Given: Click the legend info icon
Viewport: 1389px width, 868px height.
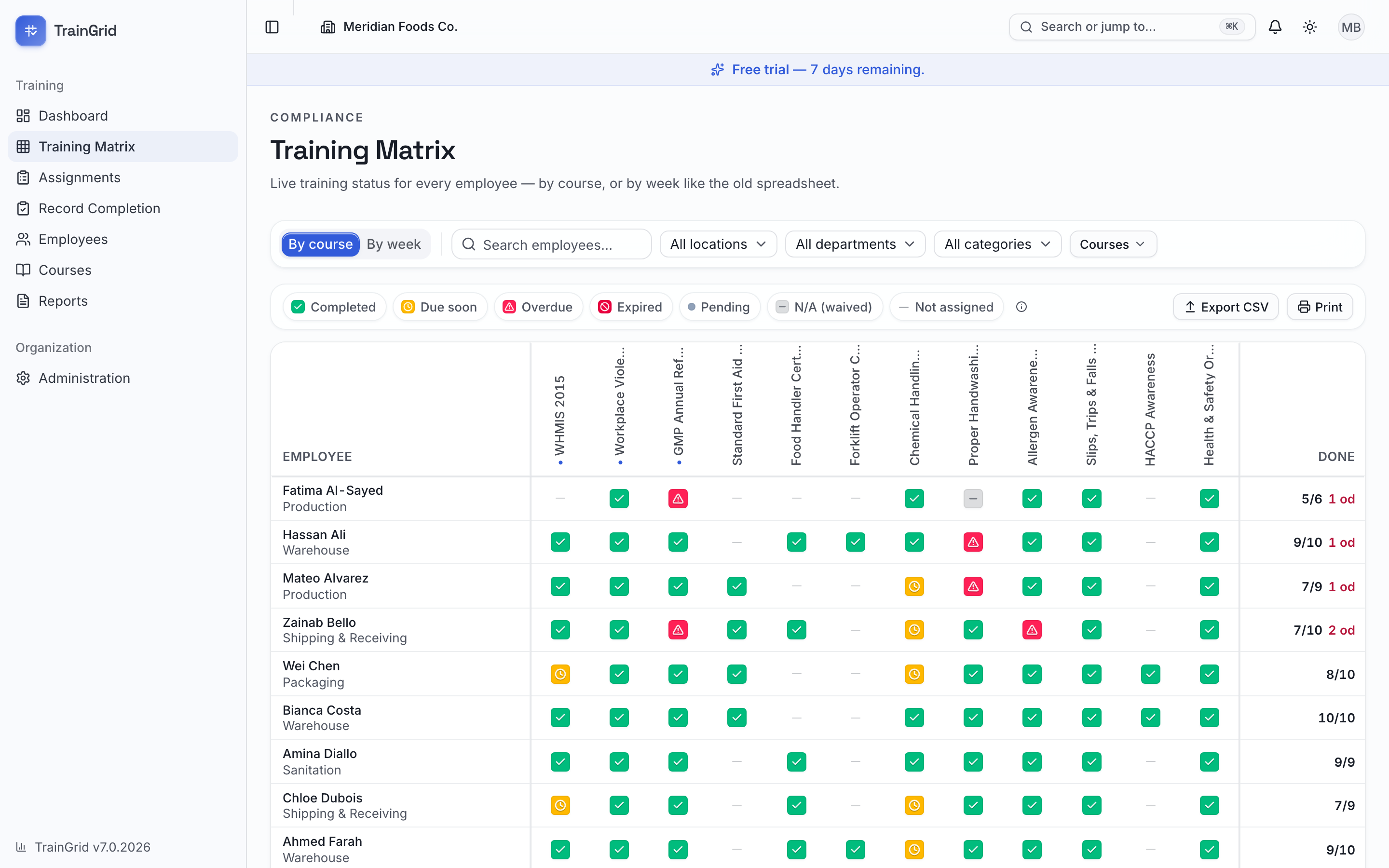Looking at the screenshot, I should (x=1021, y=307).
